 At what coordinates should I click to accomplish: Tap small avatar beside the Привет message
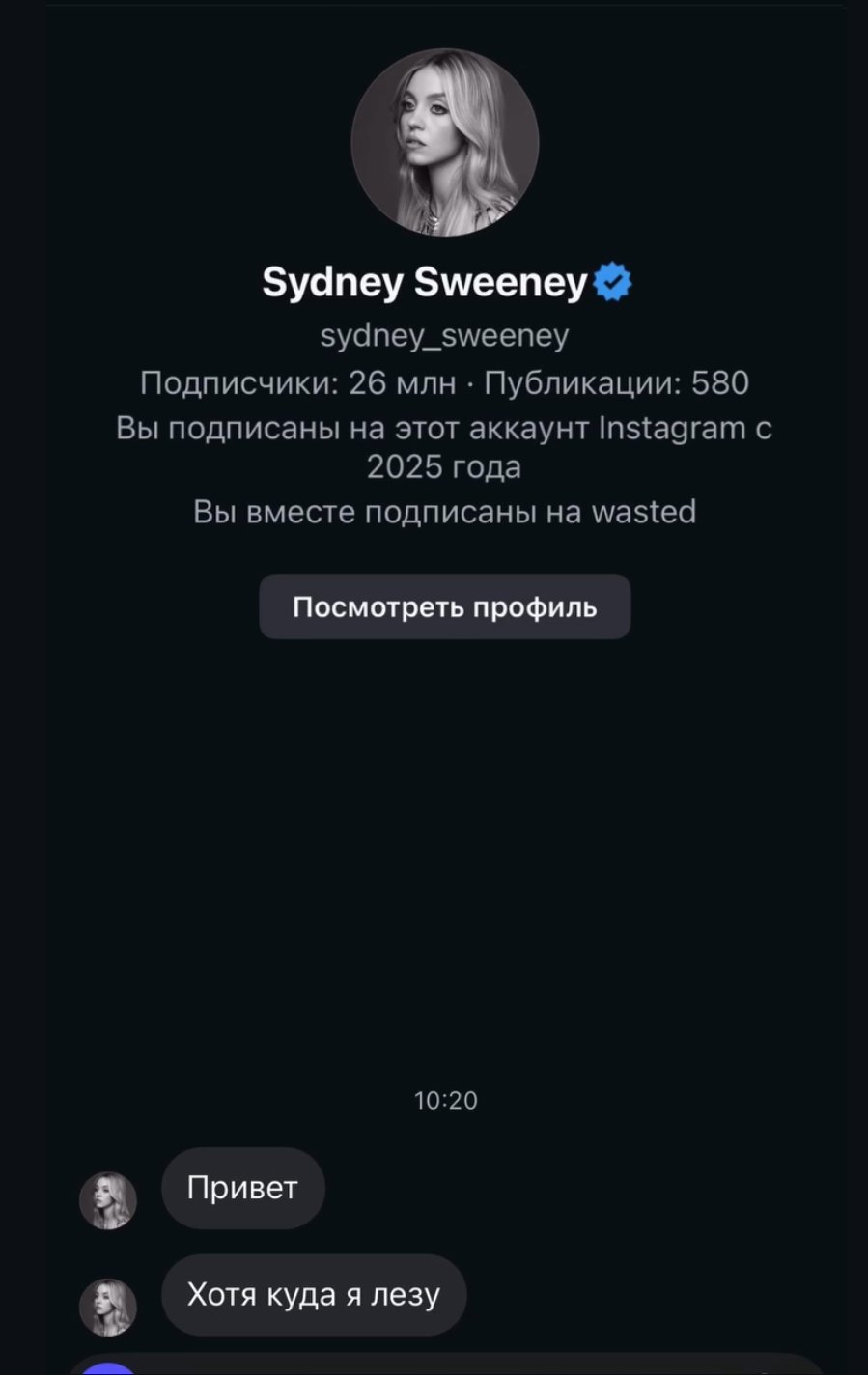point(107,1200)
